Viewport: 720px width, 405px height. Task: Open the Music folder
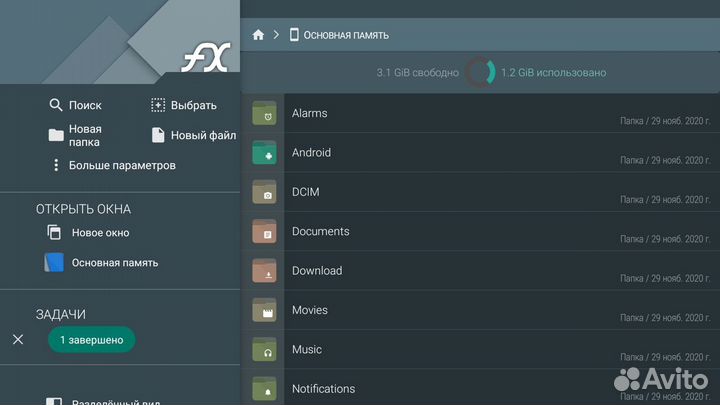click(306, 350)
